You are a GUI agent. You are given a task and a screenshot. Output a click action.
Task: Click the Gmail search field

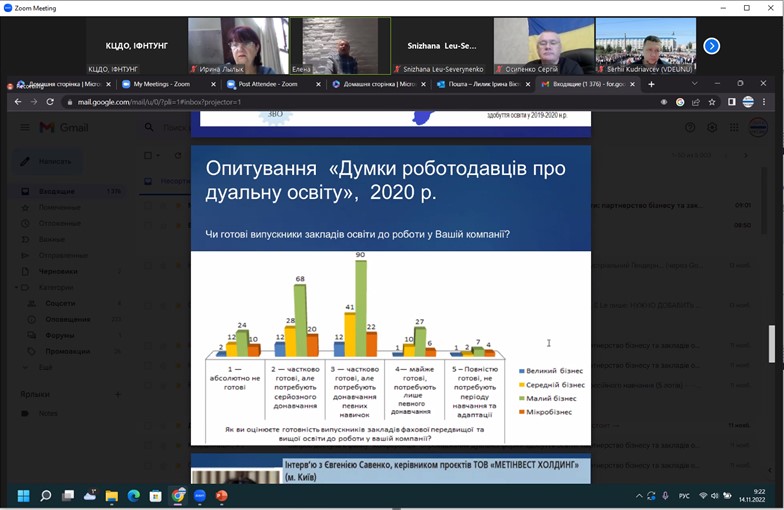click(176, 128)
